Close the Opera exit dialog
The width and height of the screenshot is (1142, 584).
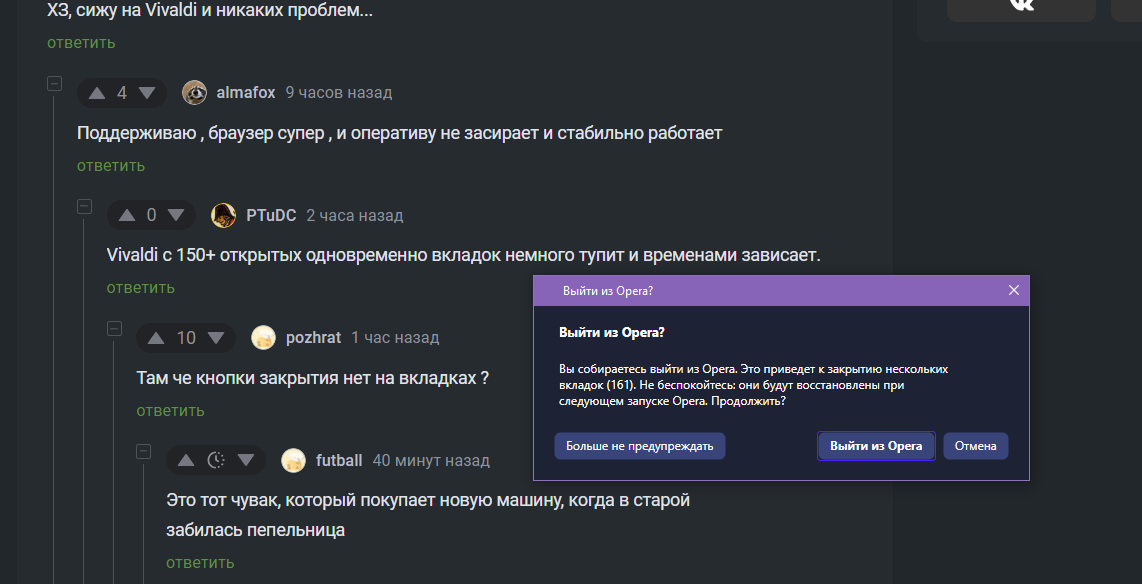1014,290
